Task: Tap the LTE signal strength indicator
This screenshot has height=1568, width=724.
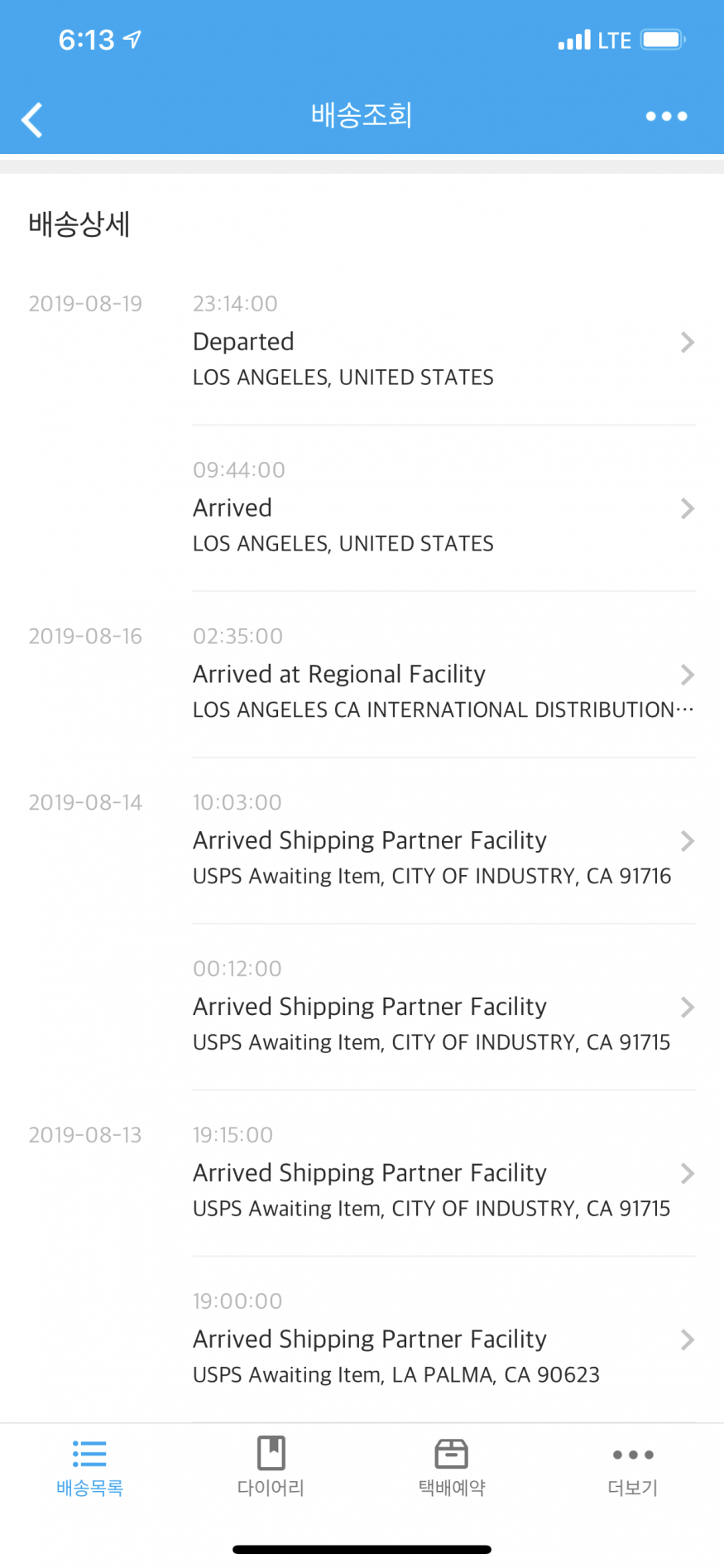Action: pyautogui.click(x=575, y=40)
